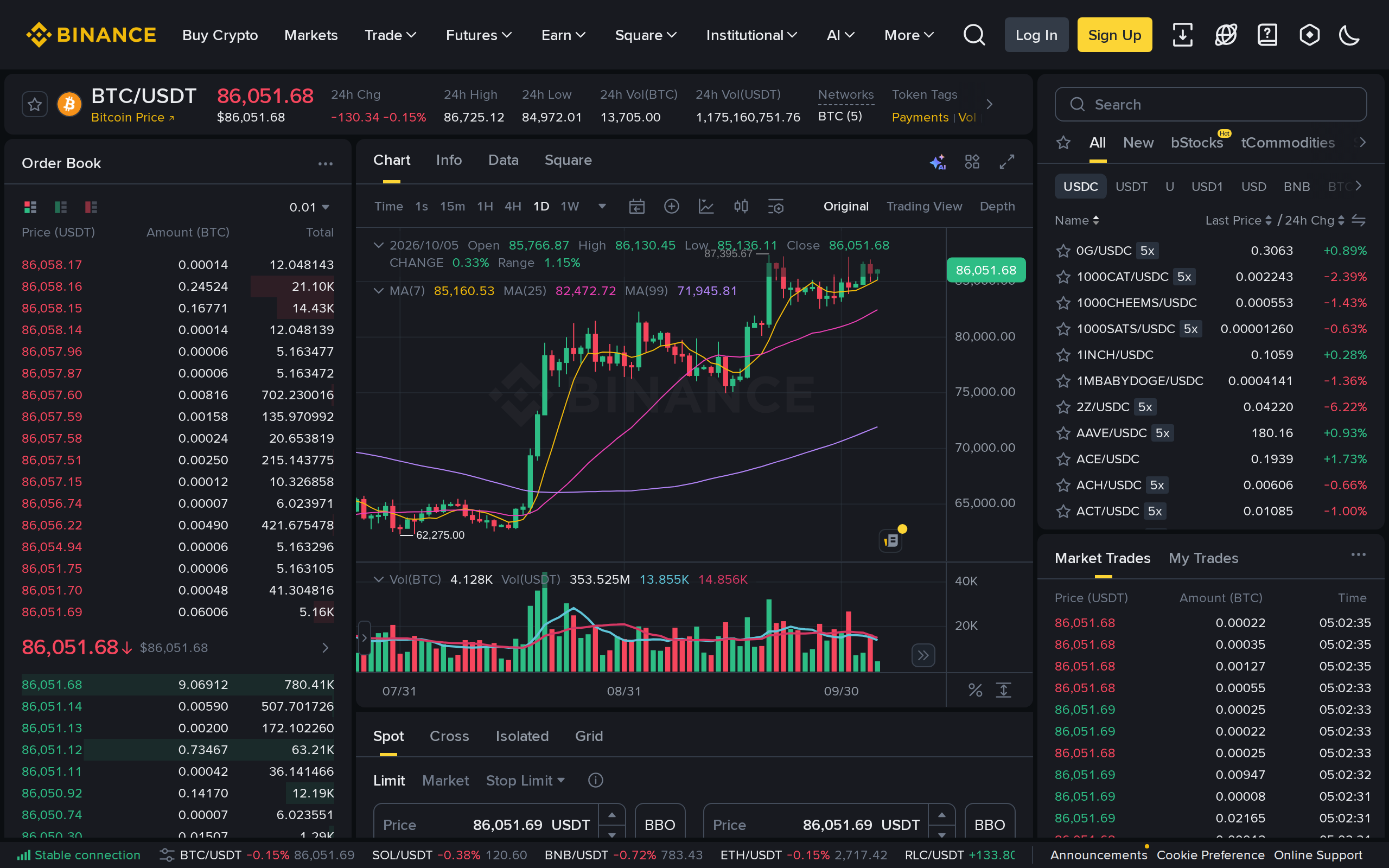Toggle percentage scale on chart axis
1389x868 pixels.
pos(974,690)
